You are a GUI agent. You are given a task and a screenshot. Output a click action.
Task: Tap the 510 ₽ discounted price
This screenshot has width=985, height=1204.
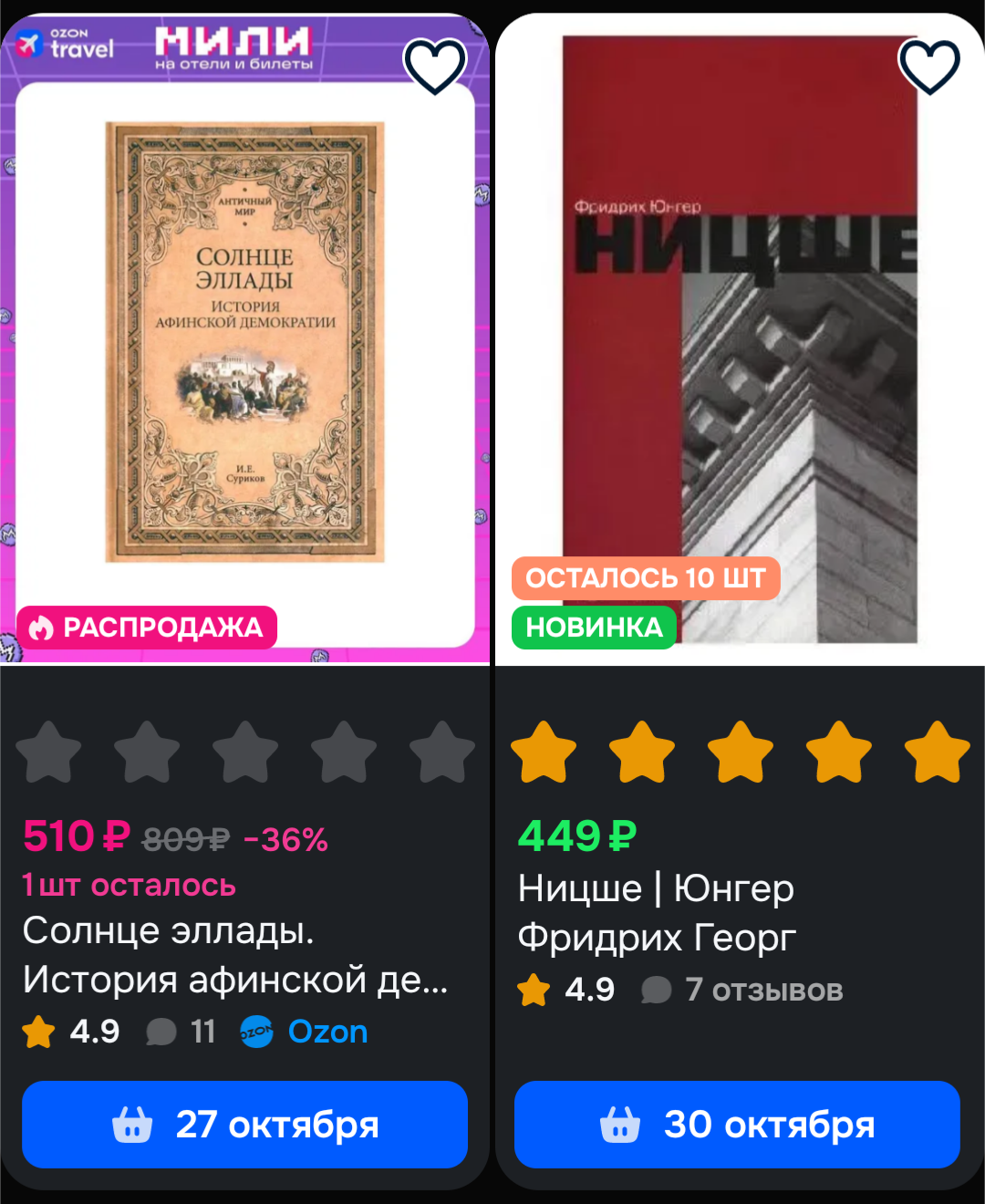(77, 836)
